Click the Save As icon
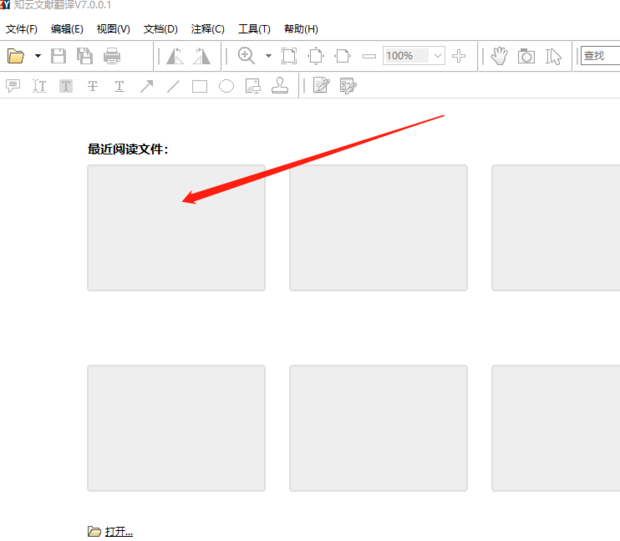The image size is (620, 541). [x=85, y=56]
